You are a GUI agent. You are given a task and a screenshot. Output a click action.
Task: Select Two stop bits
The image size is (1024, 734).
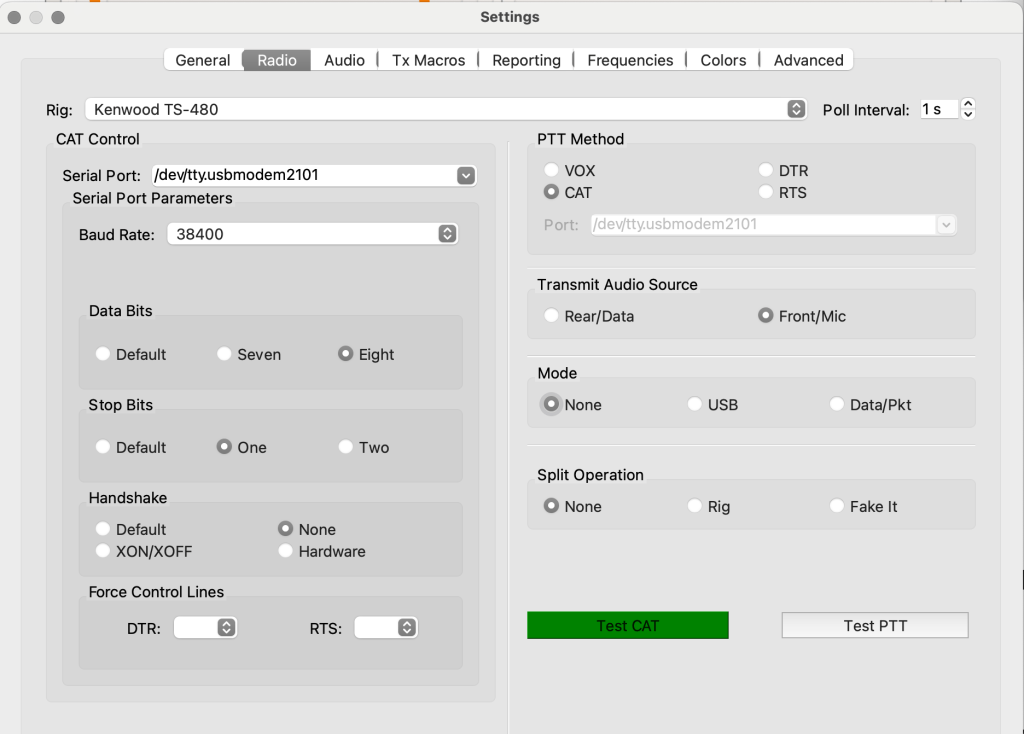pyautogui.click(x=346, y=447)
